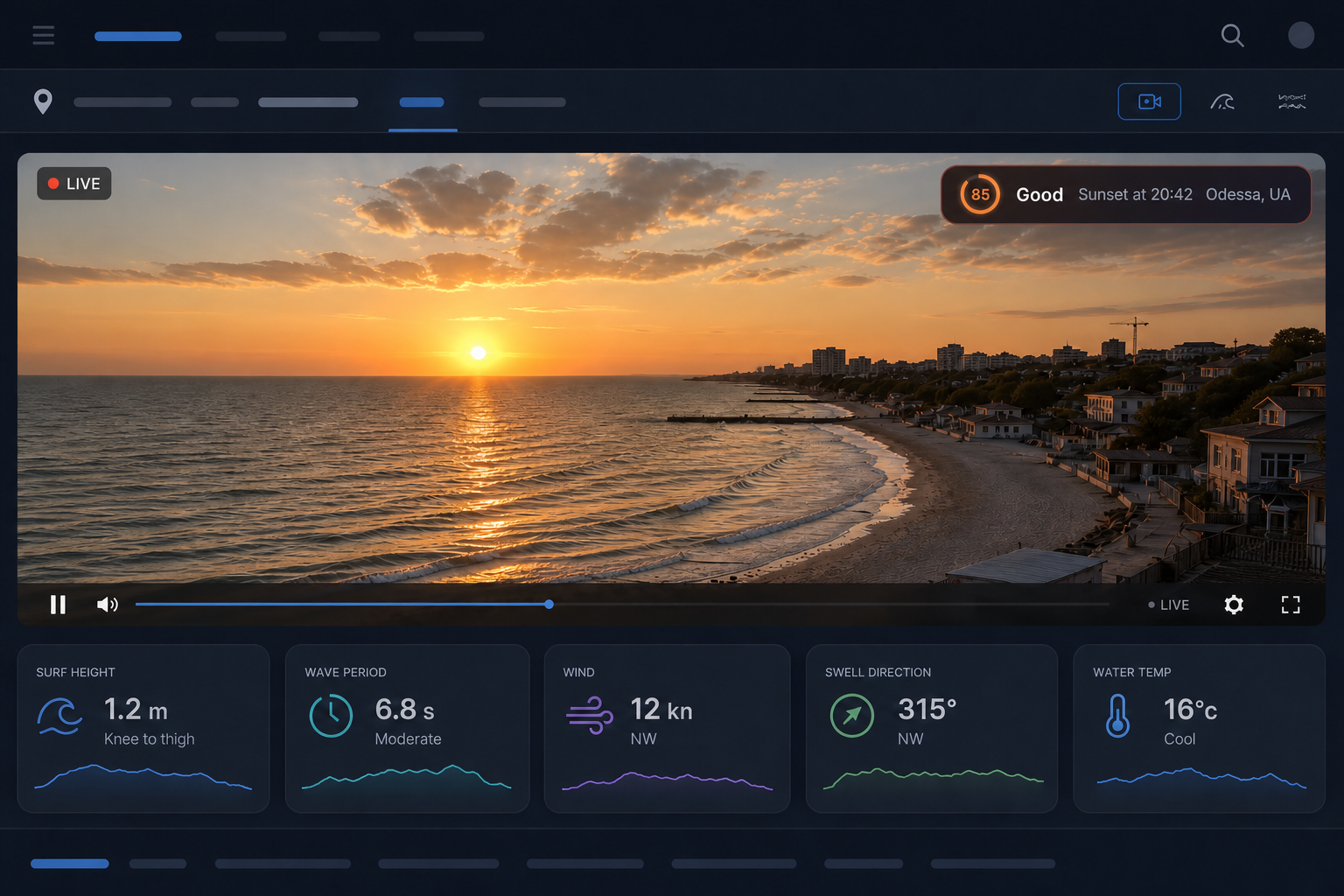Click the wave period clock icon

click(331, 716)
